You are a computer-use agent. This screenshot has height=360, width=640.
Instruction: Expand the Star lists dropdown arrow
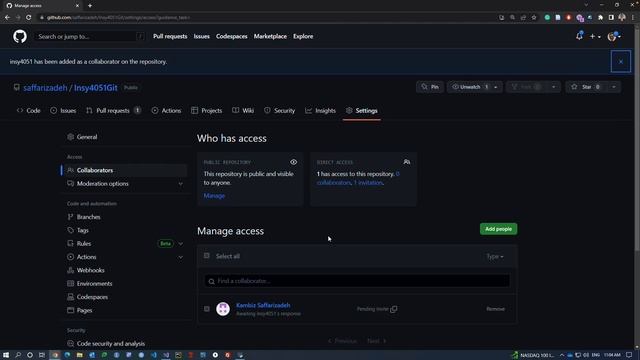tap(613, 87)
